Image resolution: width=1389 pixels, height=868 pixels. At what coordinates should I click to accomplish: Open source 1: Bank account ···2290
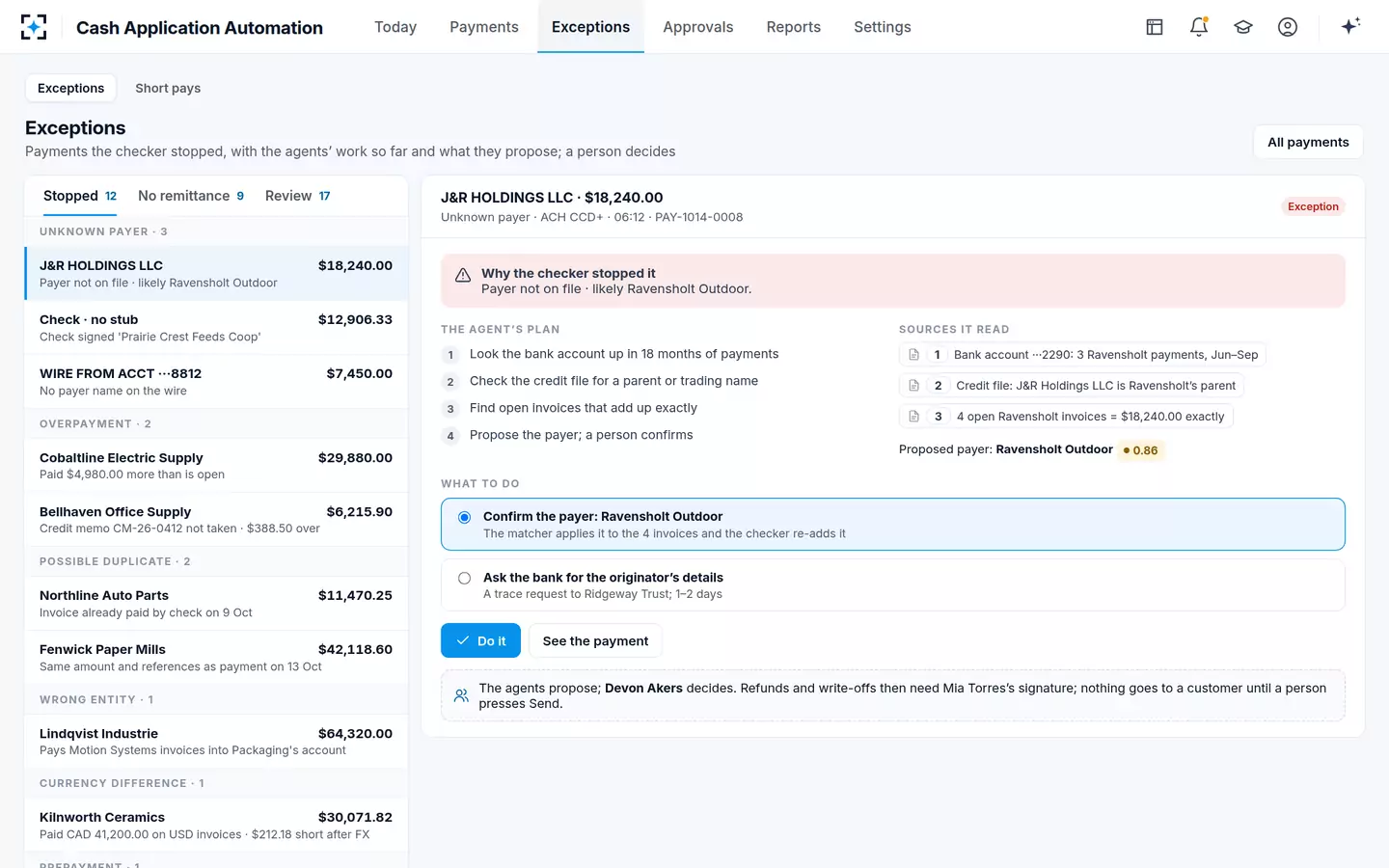click(x=1082, y=355)
